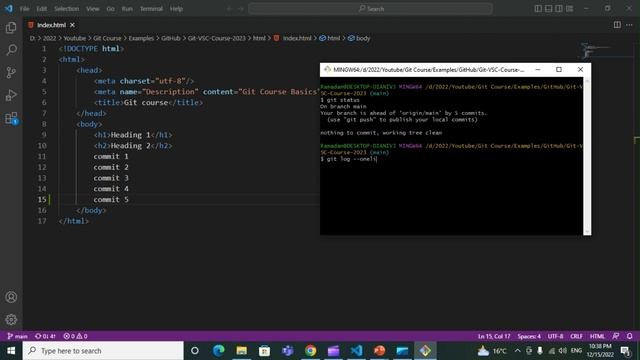Change encoding via UTF-8 status item

556,336
